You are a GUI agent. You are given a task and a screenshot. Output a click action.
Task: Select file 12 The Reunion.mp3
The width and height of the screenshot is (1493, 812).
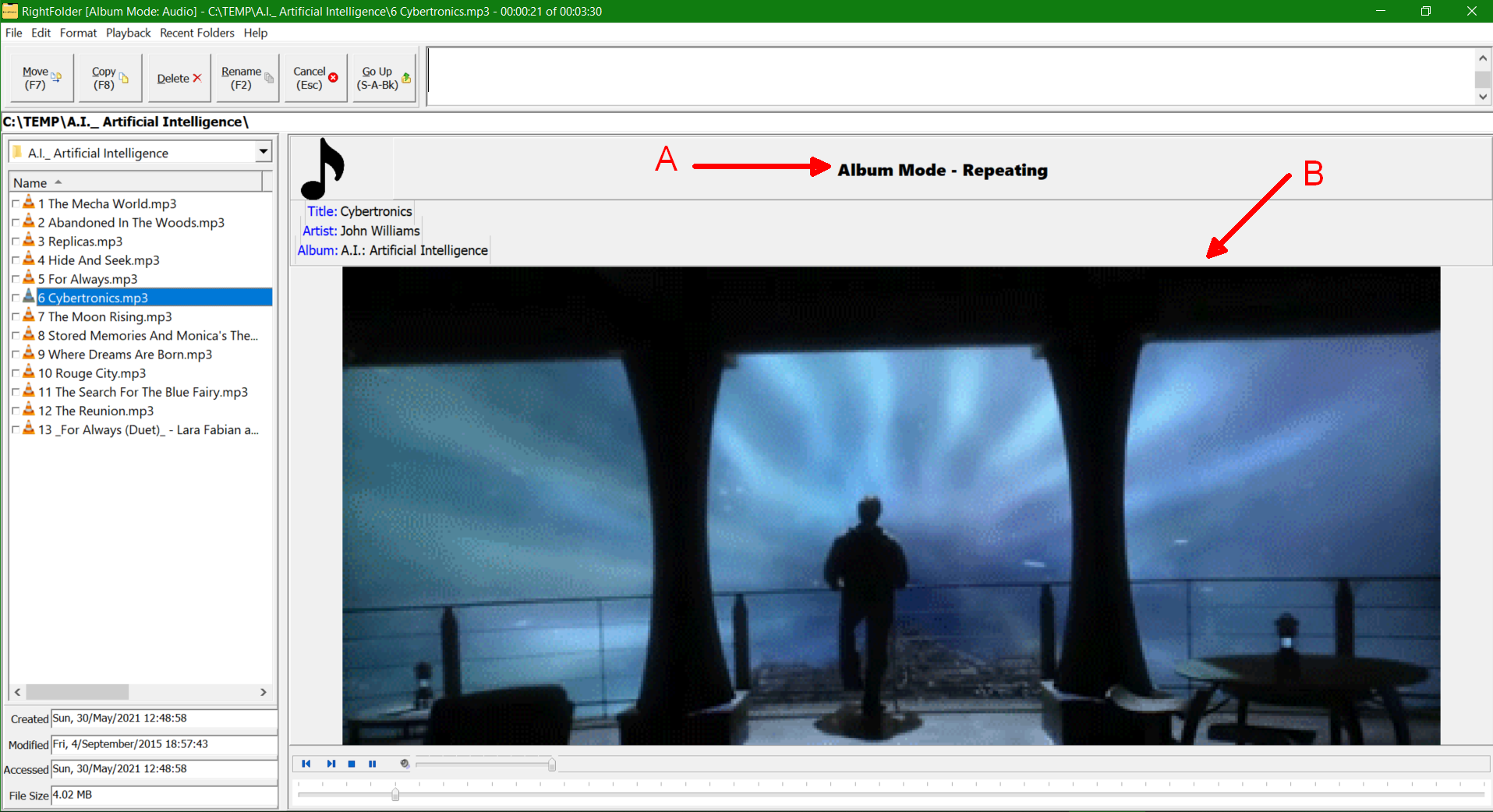96,411
